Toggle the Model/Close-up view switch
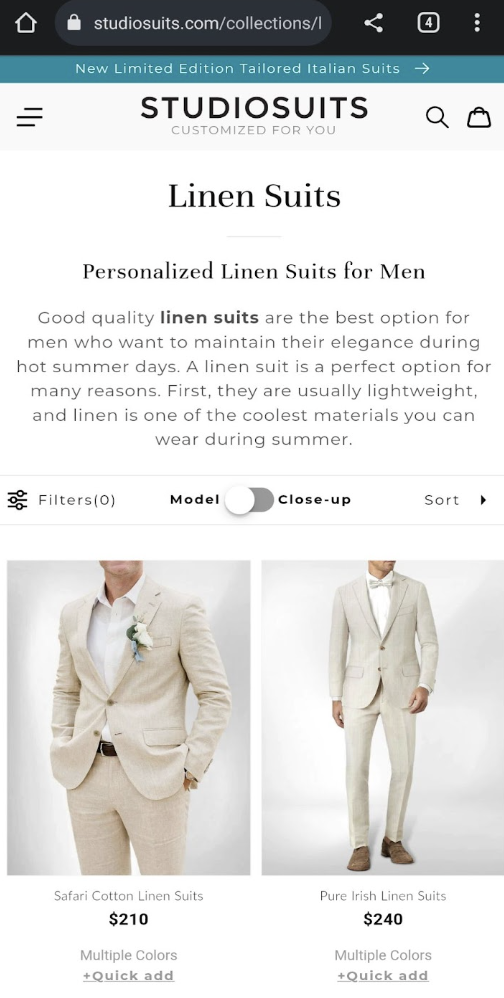504x998 pixels. click(249, 500)
